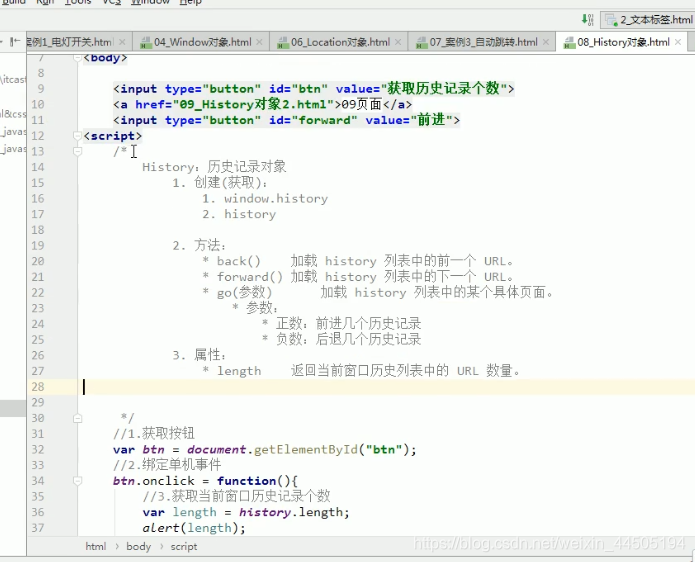Click the file icon on 04_Window对象.html tab
This screenshot has height=562, width=695.
click(146, 43)
